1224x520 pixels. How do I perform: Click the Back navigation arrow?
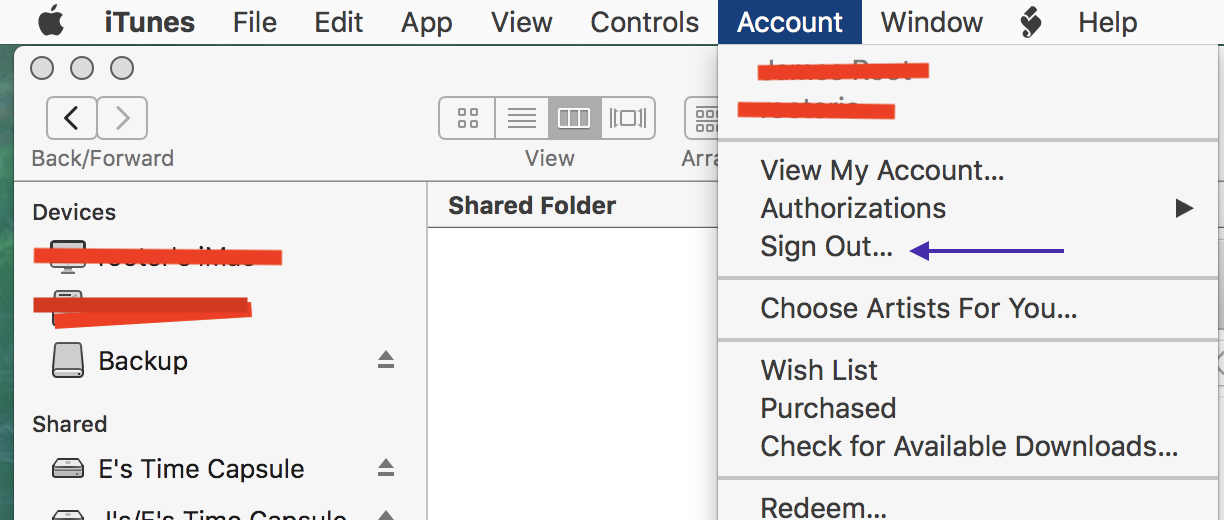tap(72, 118)
